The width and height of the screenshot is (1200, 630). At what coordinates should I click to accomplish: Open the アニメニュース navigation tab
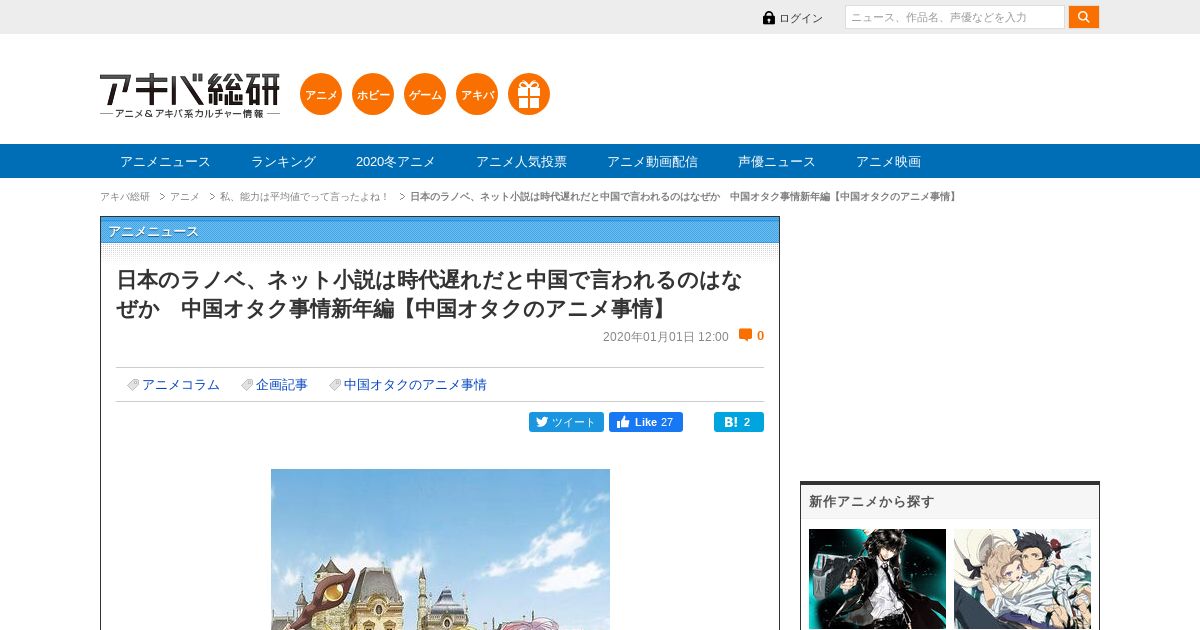point(165,161)
